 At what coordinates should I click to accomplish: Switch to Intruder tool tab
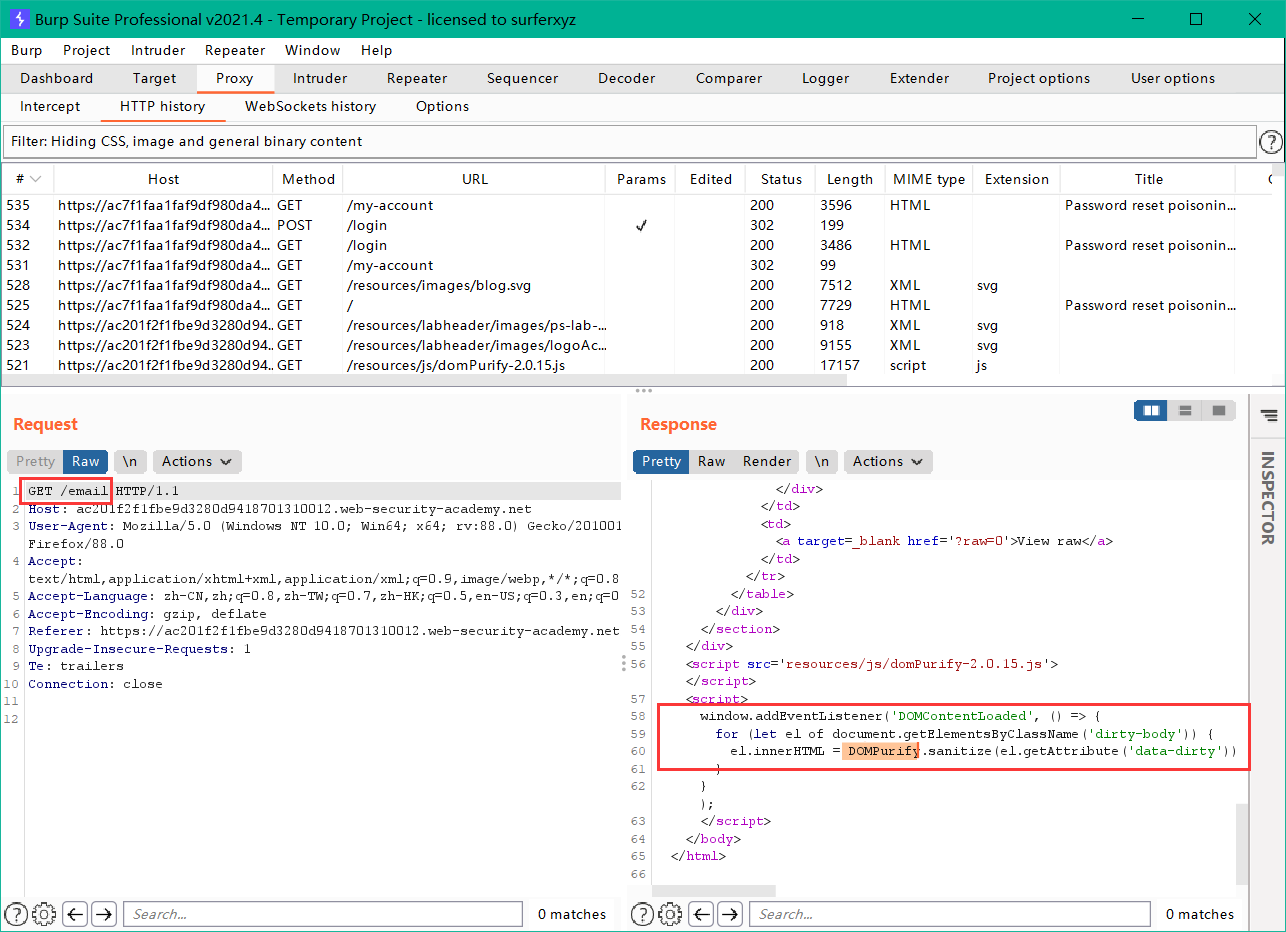pyautogui.click(x=320, y=78)
